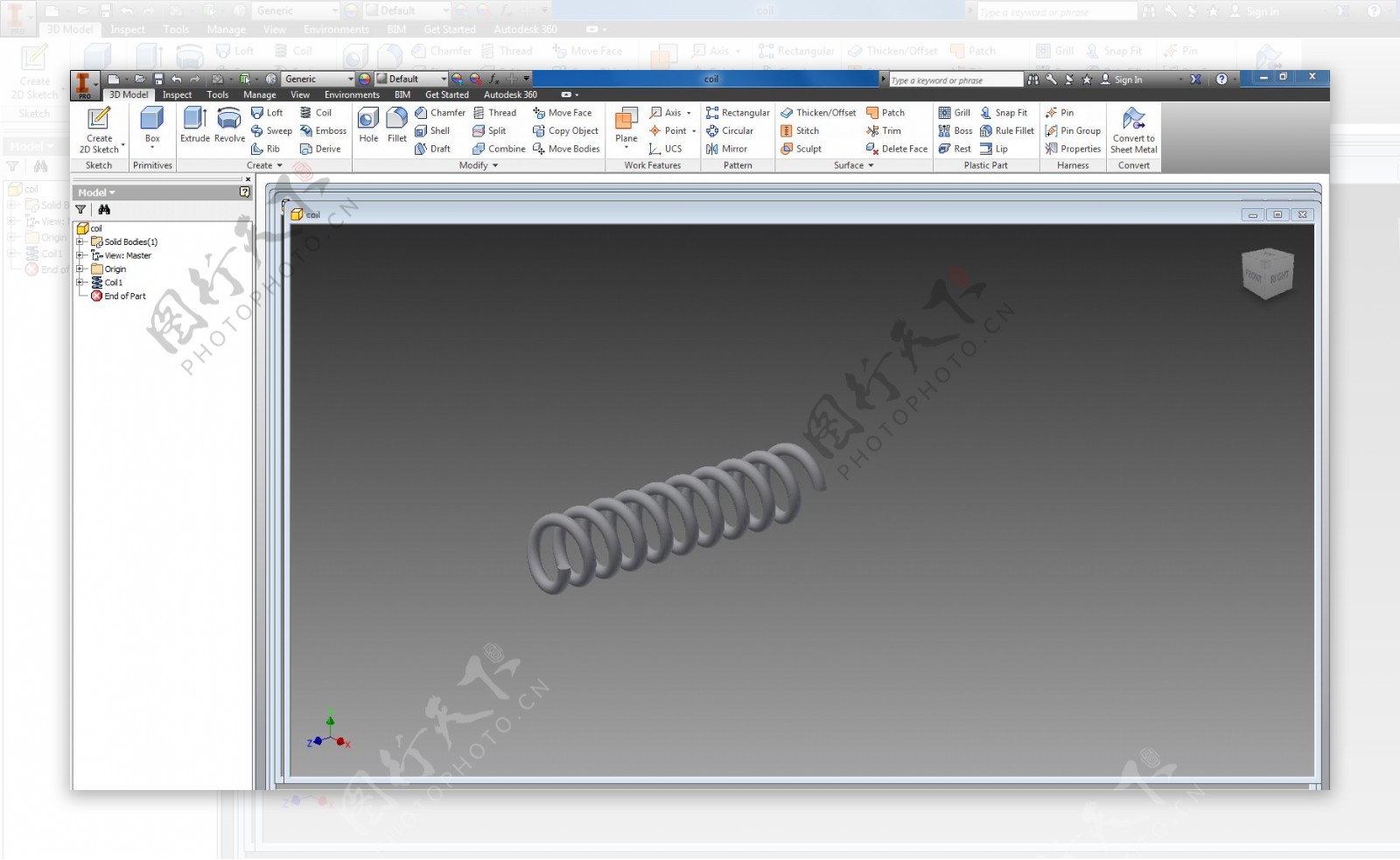Select the Trim surface tool
Screen dimensions: 1400x860
pyautogui.click(x=884, y=131)
